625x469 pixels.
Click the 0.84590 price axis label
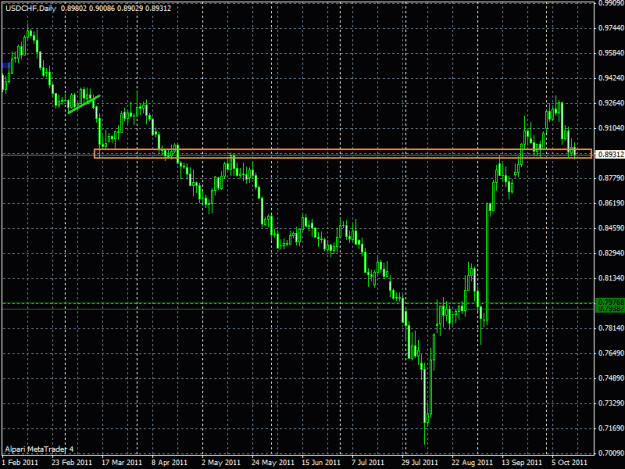611,228
